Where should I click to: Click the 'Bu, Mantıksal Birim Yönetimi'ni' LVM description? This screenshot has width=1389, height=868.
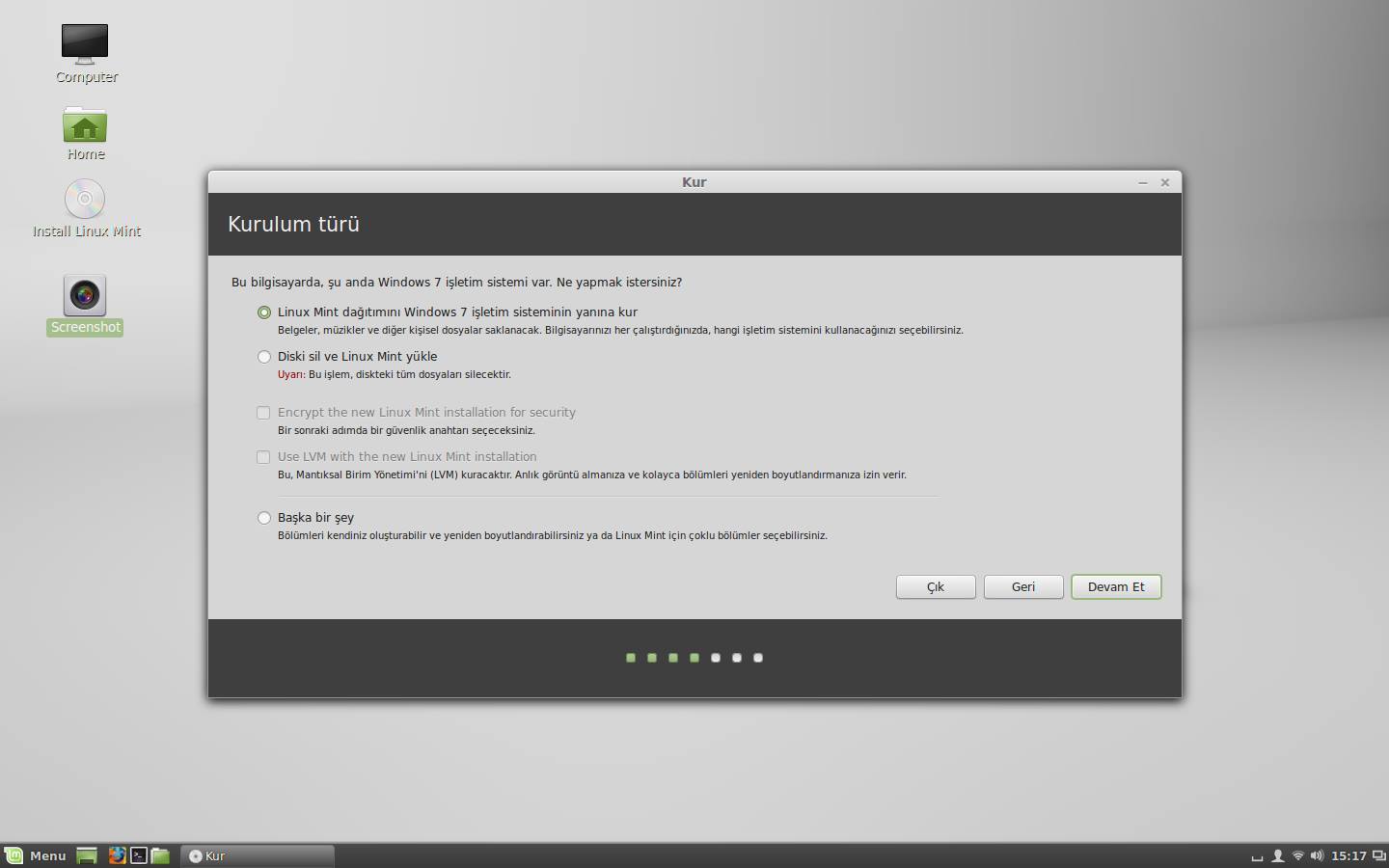pyautogui.click(x=592, y=475)
